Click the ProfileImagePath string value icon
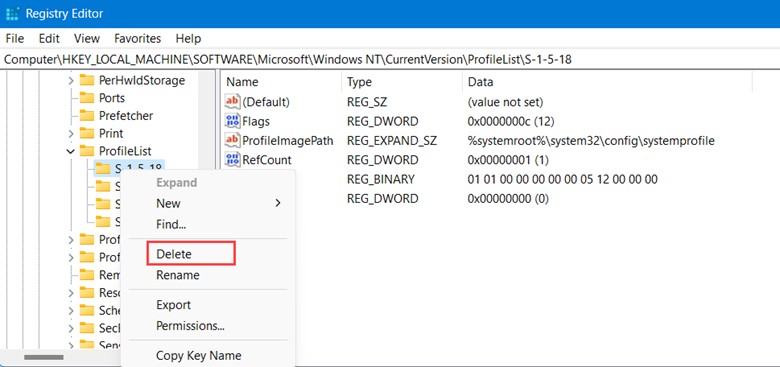This screenshot has width=780, height=367. (232, 140)
